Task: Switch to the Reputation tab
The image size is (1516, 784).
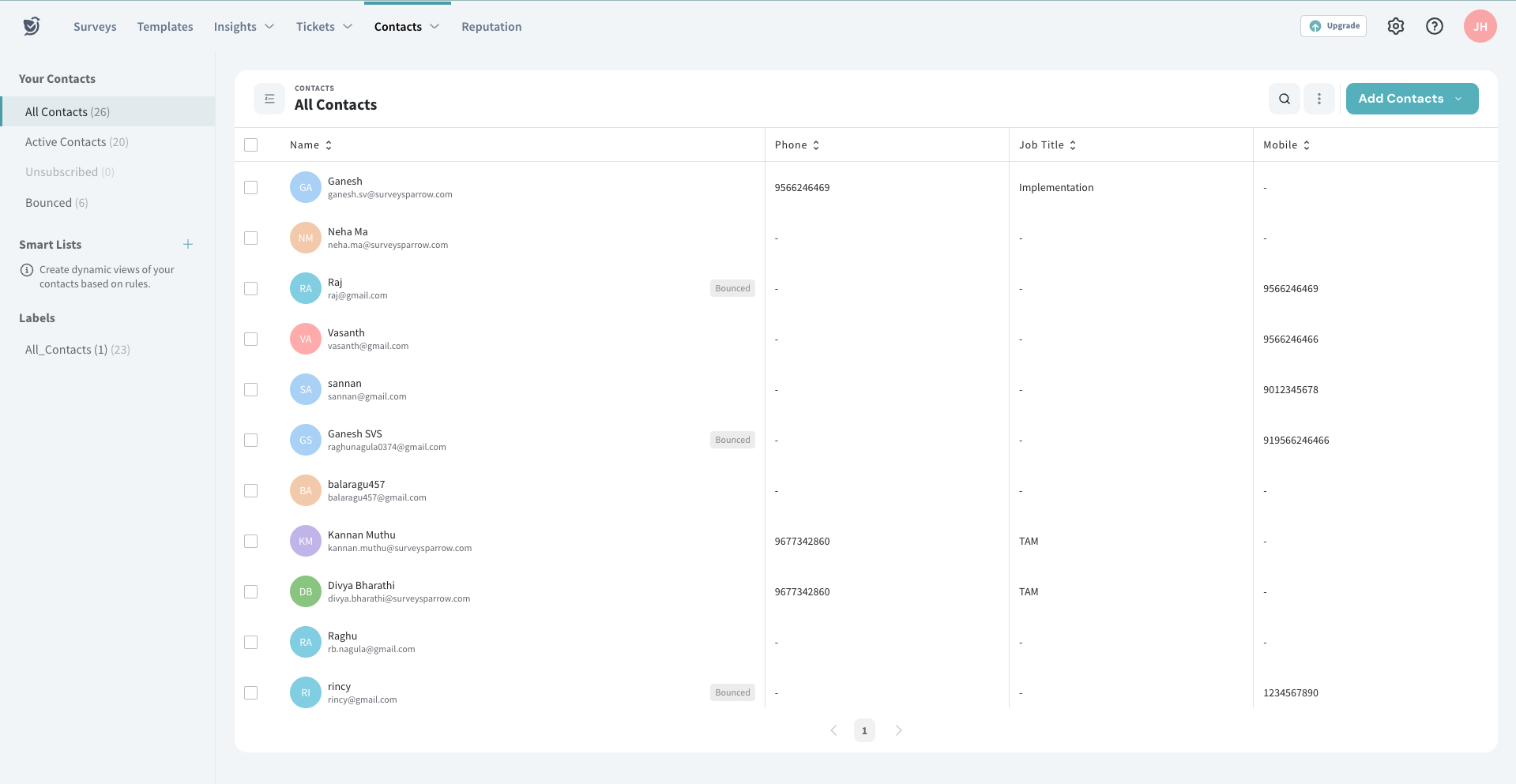Action: click(491, 27)
